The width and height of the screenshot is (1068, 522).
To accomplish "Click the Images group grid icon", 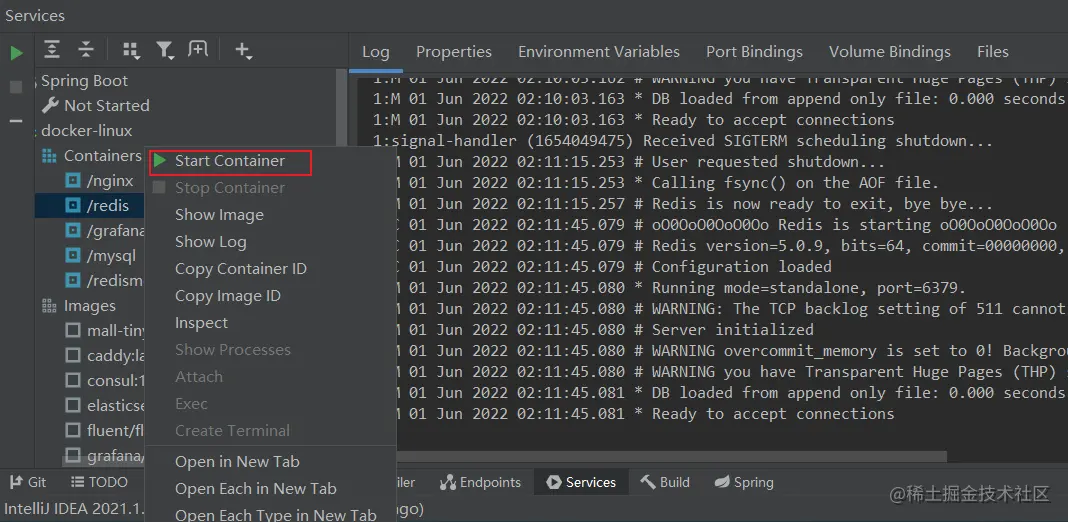I will click(x=49, y=306).
